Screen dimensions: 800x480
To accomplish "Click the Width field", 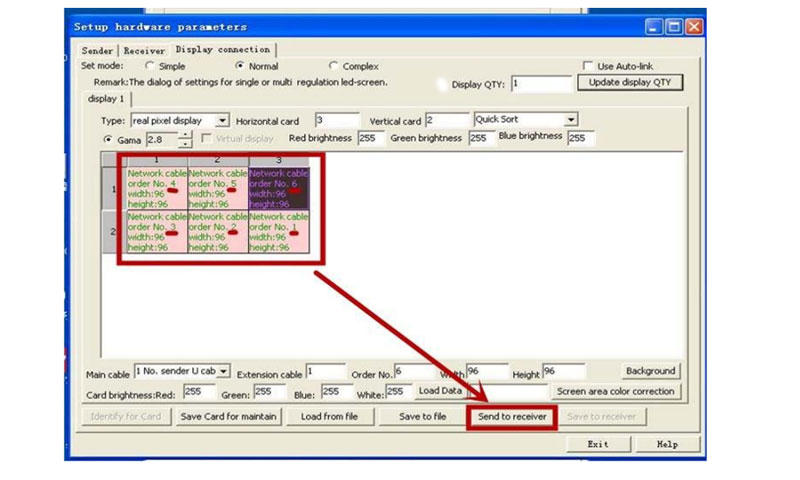I will tap(487, 371).
